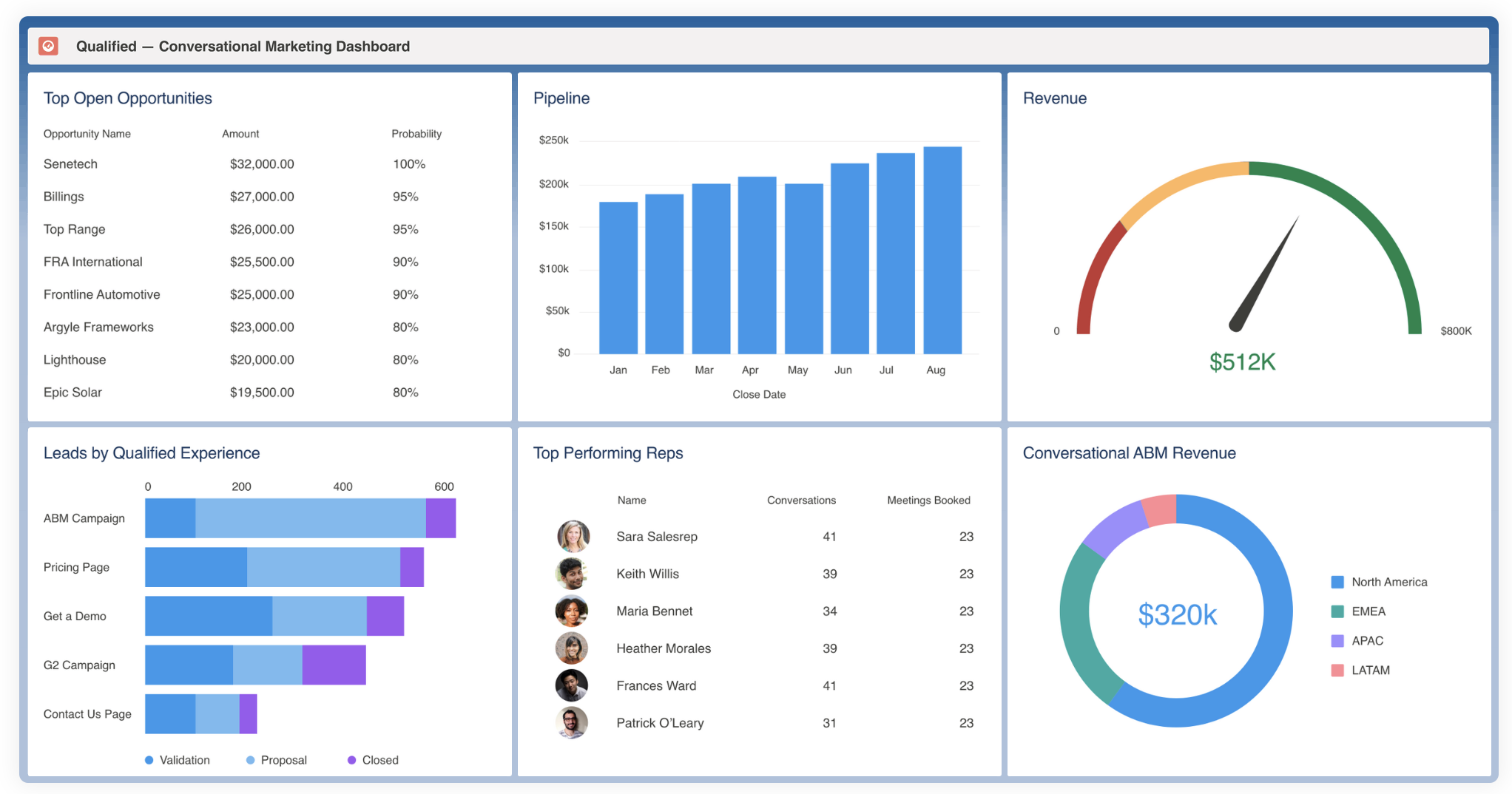Sort reps by Conversations column header

801,501
